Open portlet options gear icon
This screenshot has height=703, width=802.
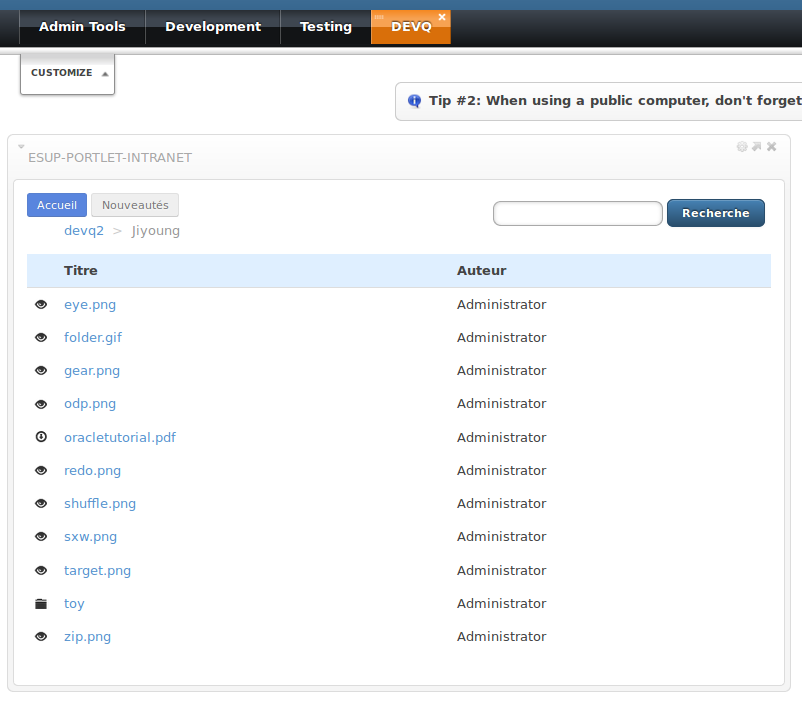tap(742, 146)
